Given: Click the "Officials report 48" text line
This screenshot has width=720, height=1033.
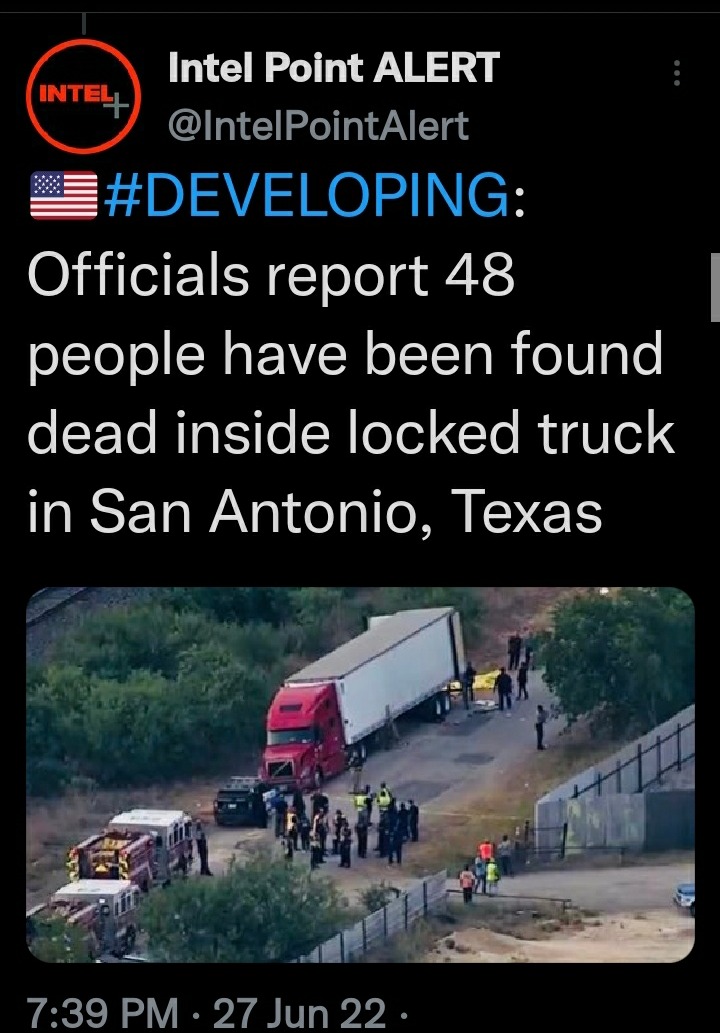Looking at the screenshot, I should coord(271,275).
